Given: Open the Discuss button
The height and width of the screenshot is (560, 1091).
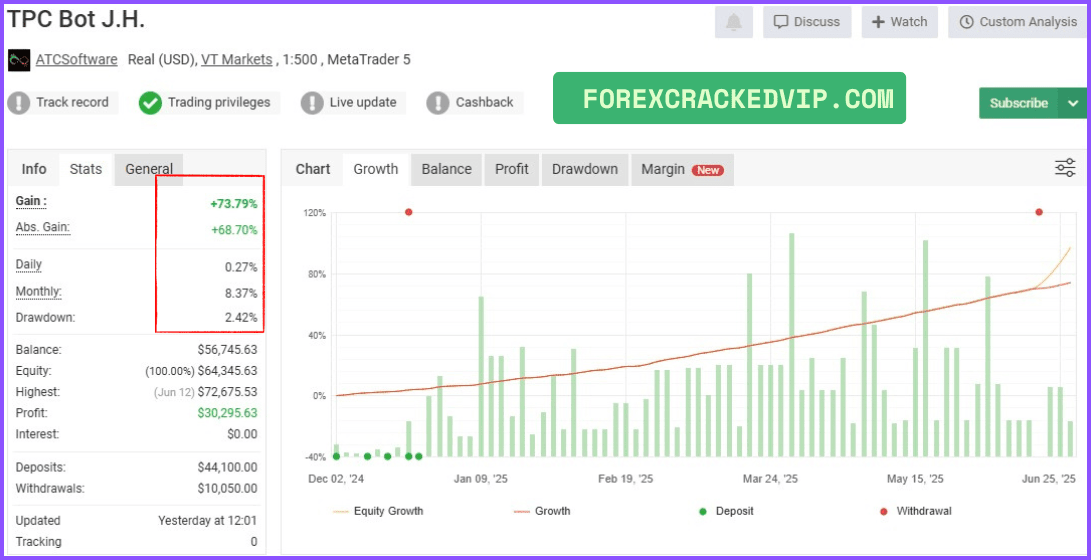Looking at the screenshot, I should pyautogui.click(x=808, y=22).
